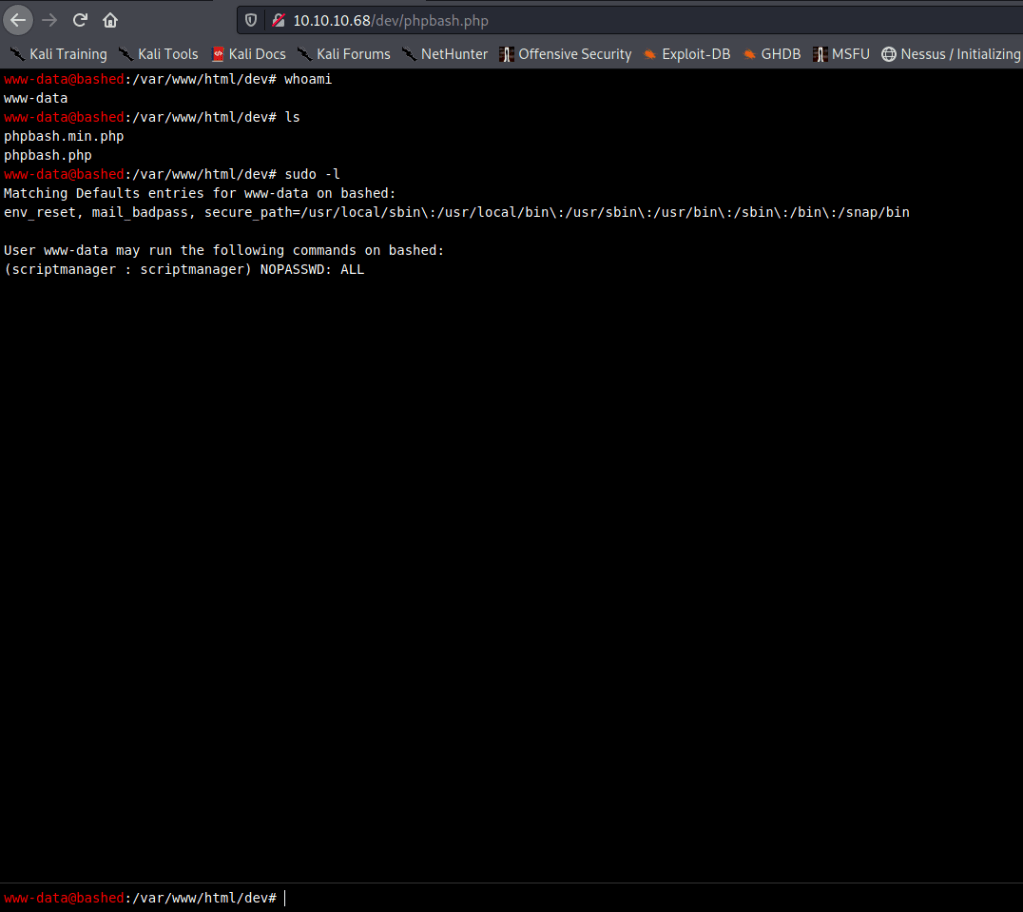Open the Kali Tools bookmark

pos(158,54)
